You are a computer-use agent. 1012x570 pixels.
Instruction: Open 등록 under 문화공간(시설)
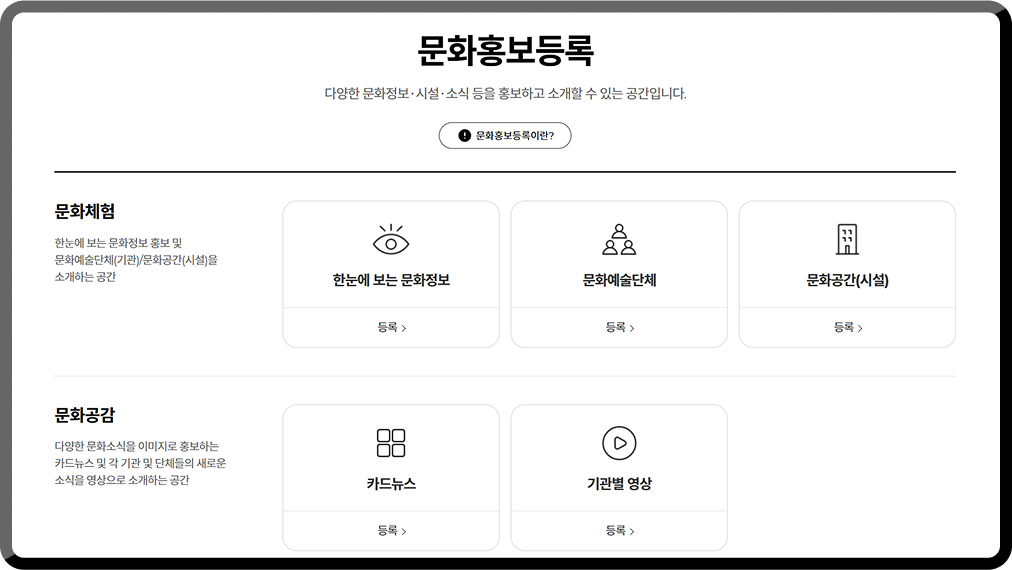point(847,327)
